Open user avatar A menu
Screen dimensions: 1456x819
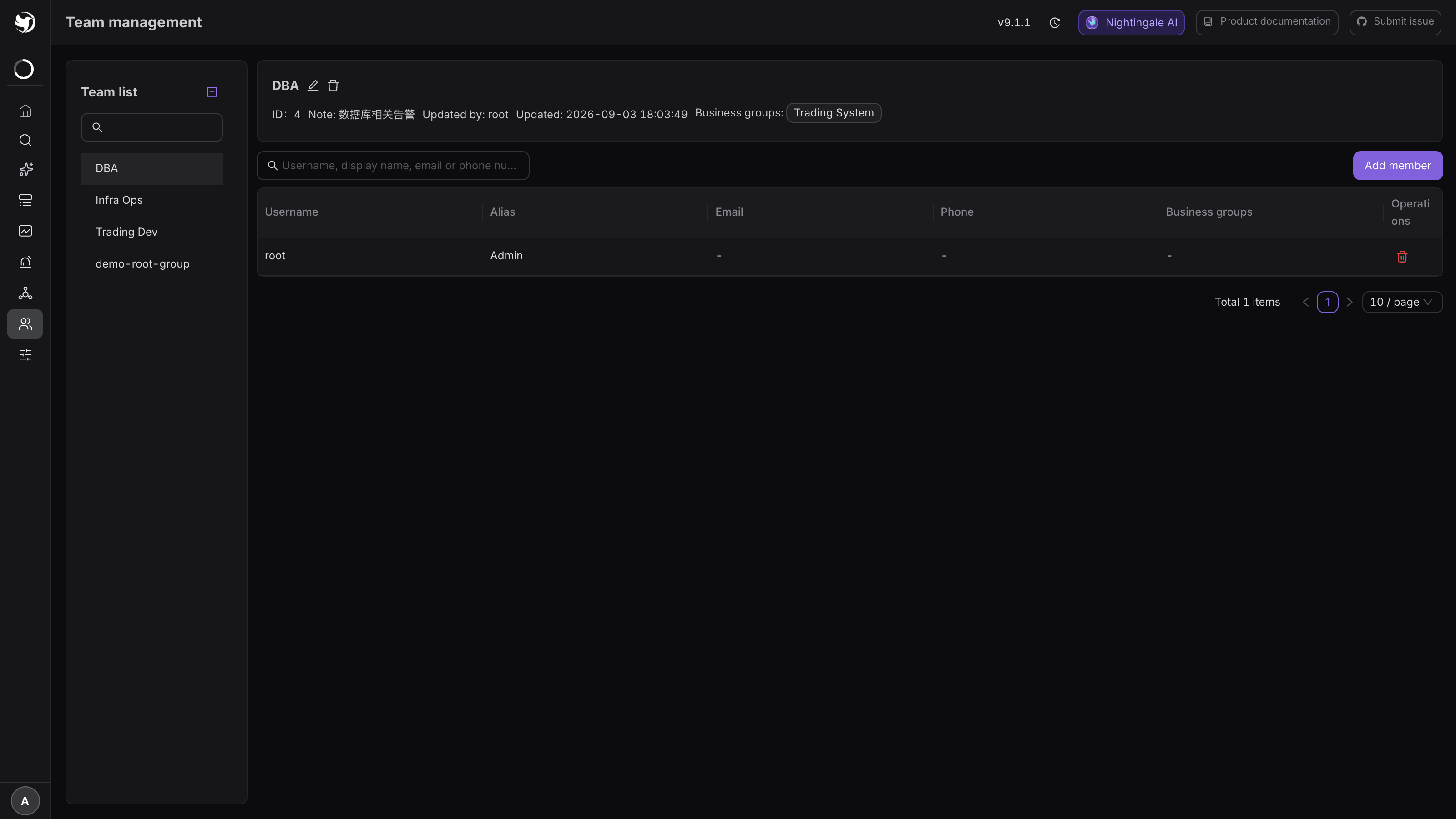pos(25,801)
